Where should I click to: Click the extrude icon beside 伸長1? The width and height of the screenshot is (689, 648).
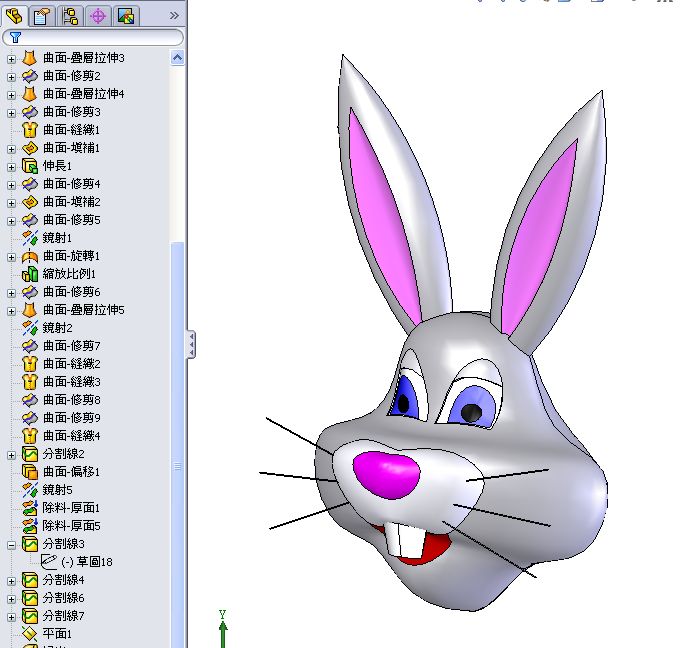tap(30, 166)
